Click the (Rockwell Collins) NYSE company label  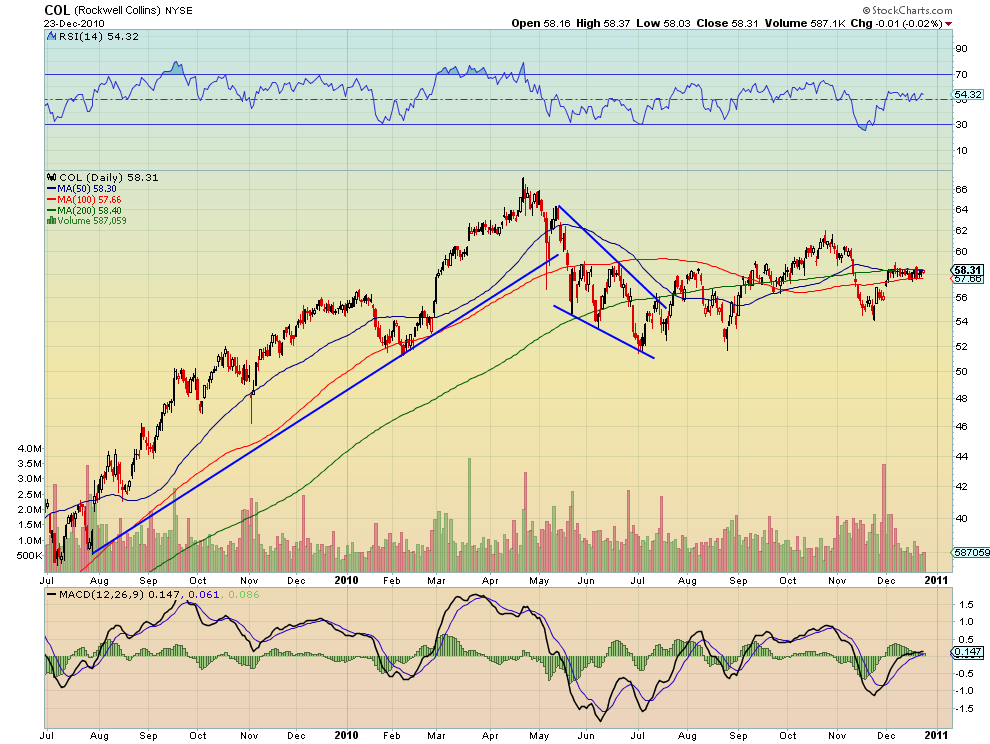133,11
